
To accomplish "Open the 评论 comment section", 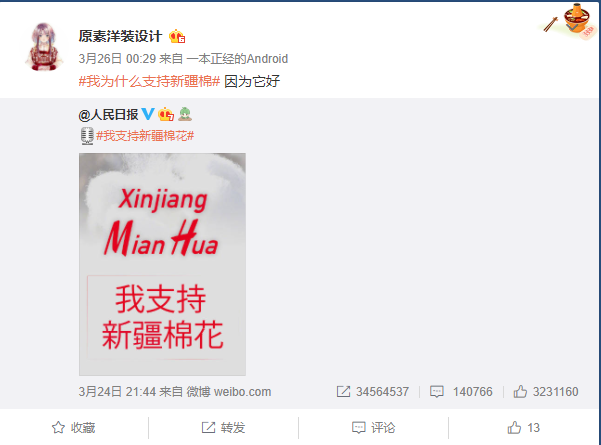I will [x=373, y=428].
